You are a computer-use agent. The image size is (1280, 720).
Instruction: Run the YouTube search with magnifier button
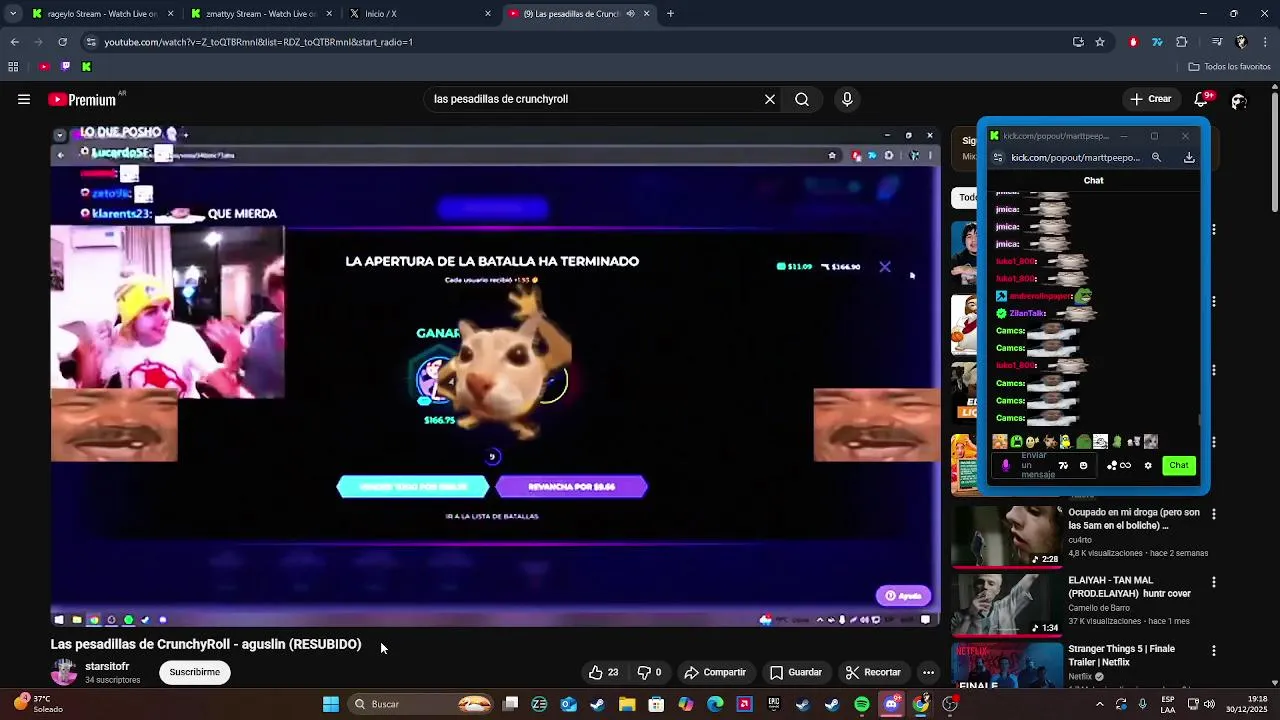(802, 99)
